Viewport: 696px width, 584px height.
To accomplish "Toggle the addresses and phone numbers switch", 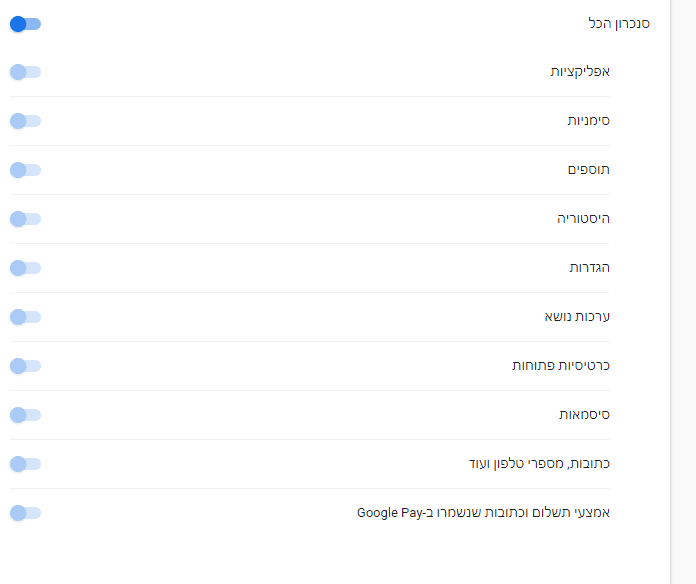I will click(x=25, y=464).
